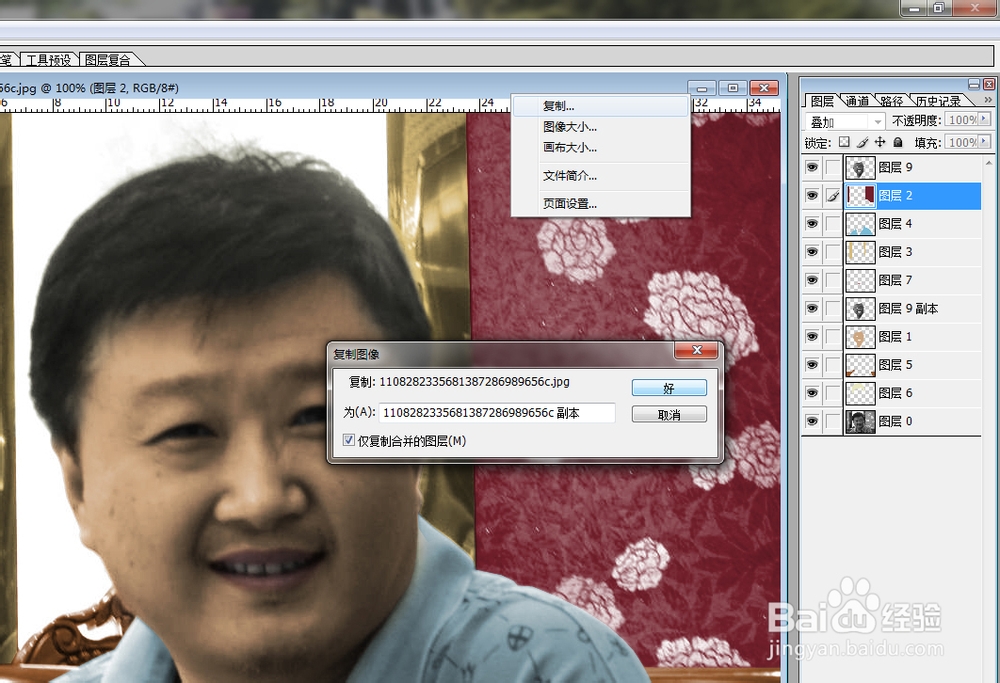Click the lock position move icon

(880, 142)
